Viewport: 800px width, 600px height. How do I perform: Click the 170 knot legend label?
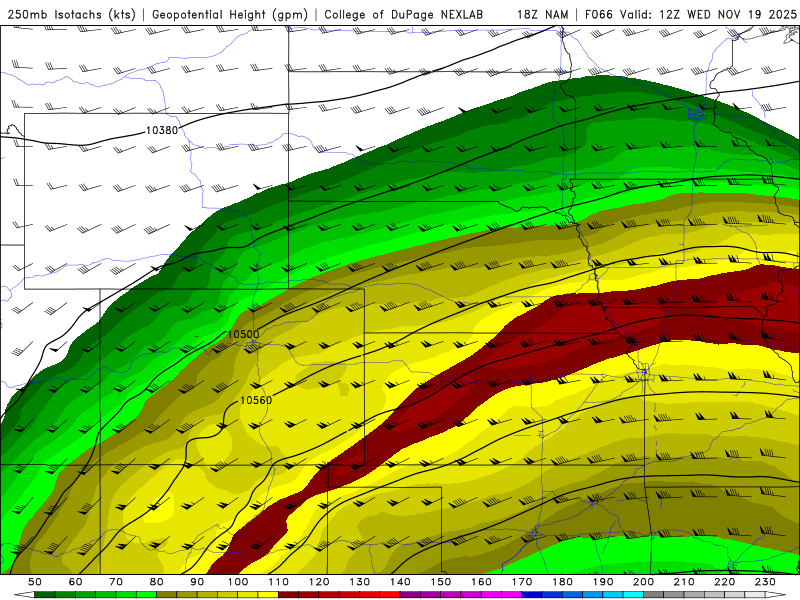click(x=522, y=582)
